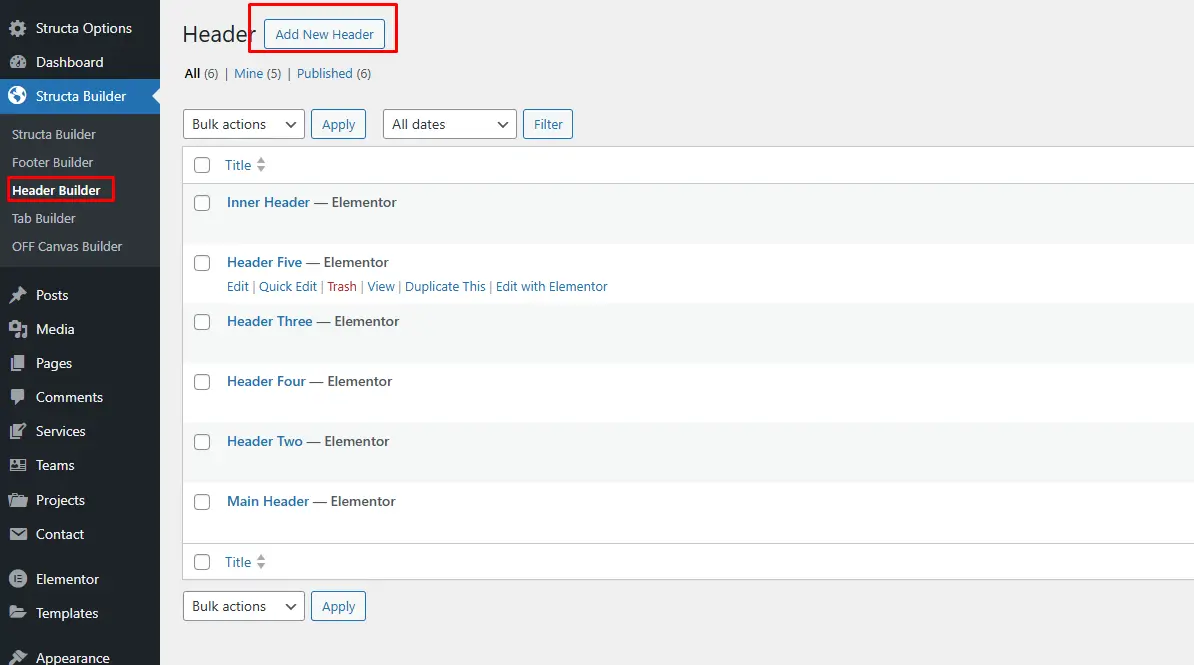This screenshot has width=1194, height=665.
Task: Select the Main Header checkbox
Action: 202,502
